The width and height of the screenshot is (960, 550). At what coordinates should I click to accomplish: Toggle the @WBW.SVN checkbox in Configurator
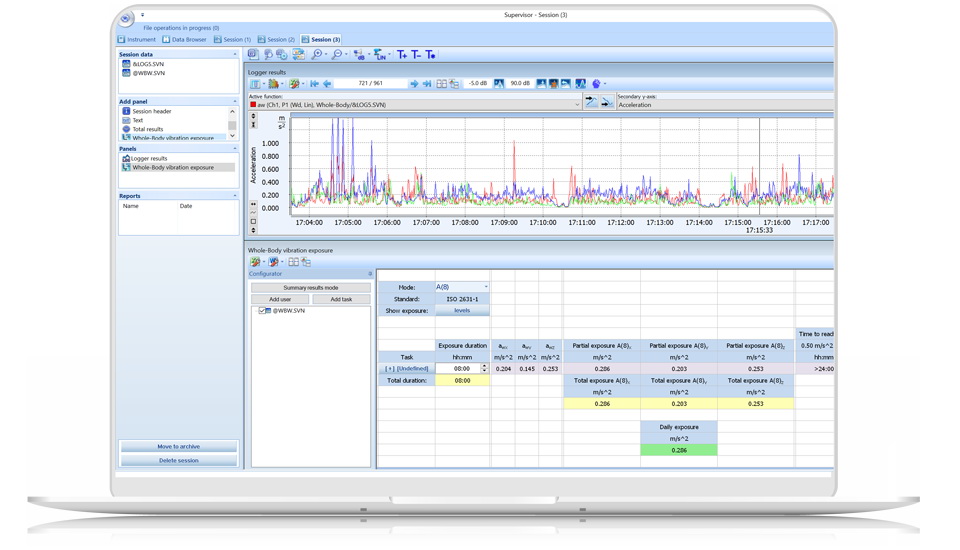(263, 311)
